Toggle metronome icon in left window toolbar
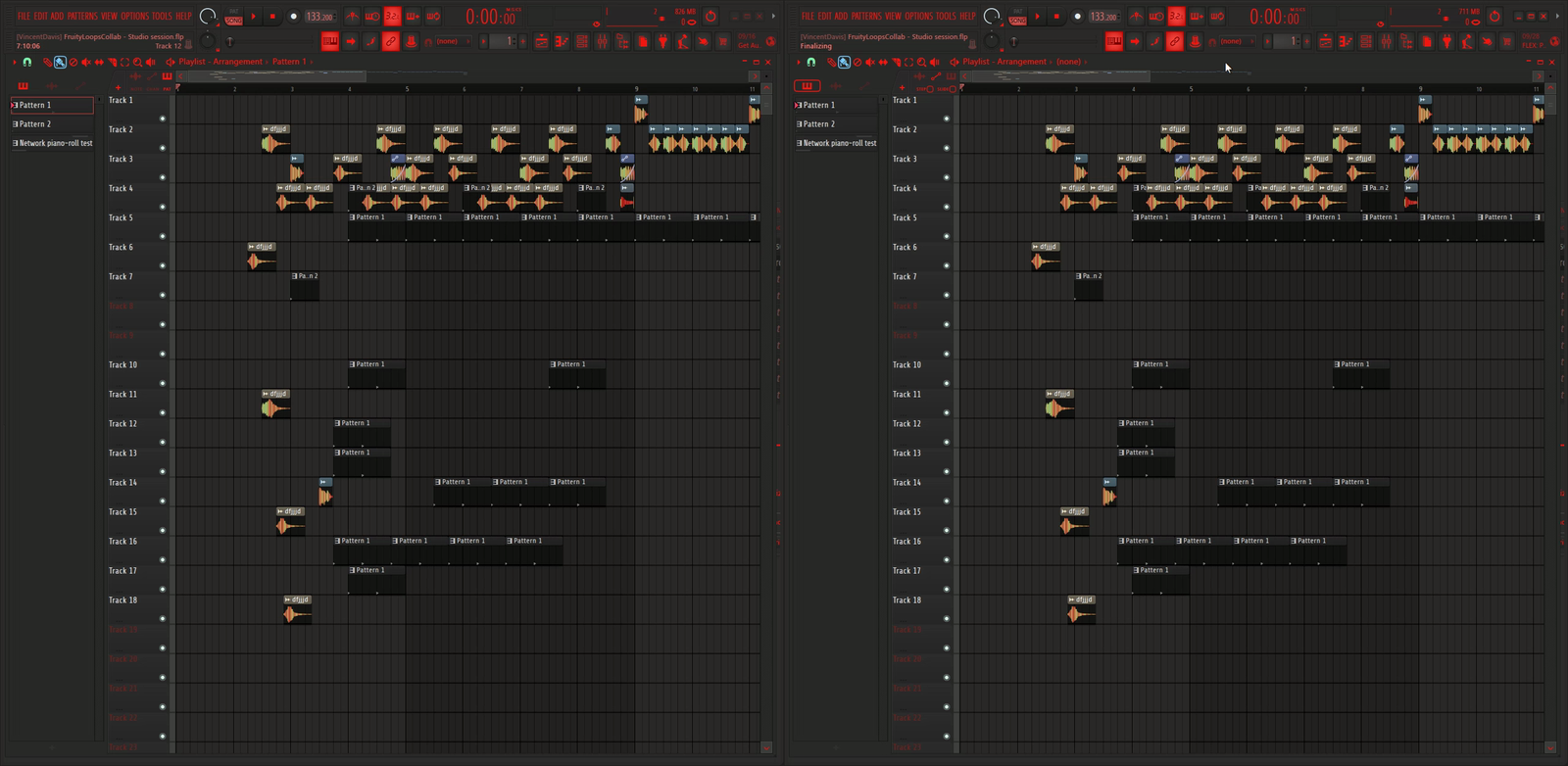 [x=352, y=16]
